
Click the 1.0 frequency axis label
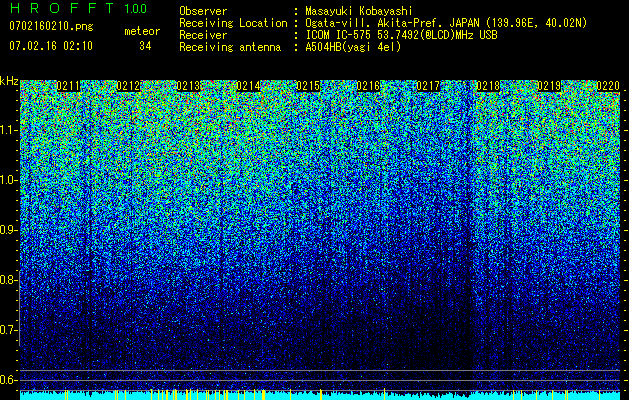[x=8, y=181]
